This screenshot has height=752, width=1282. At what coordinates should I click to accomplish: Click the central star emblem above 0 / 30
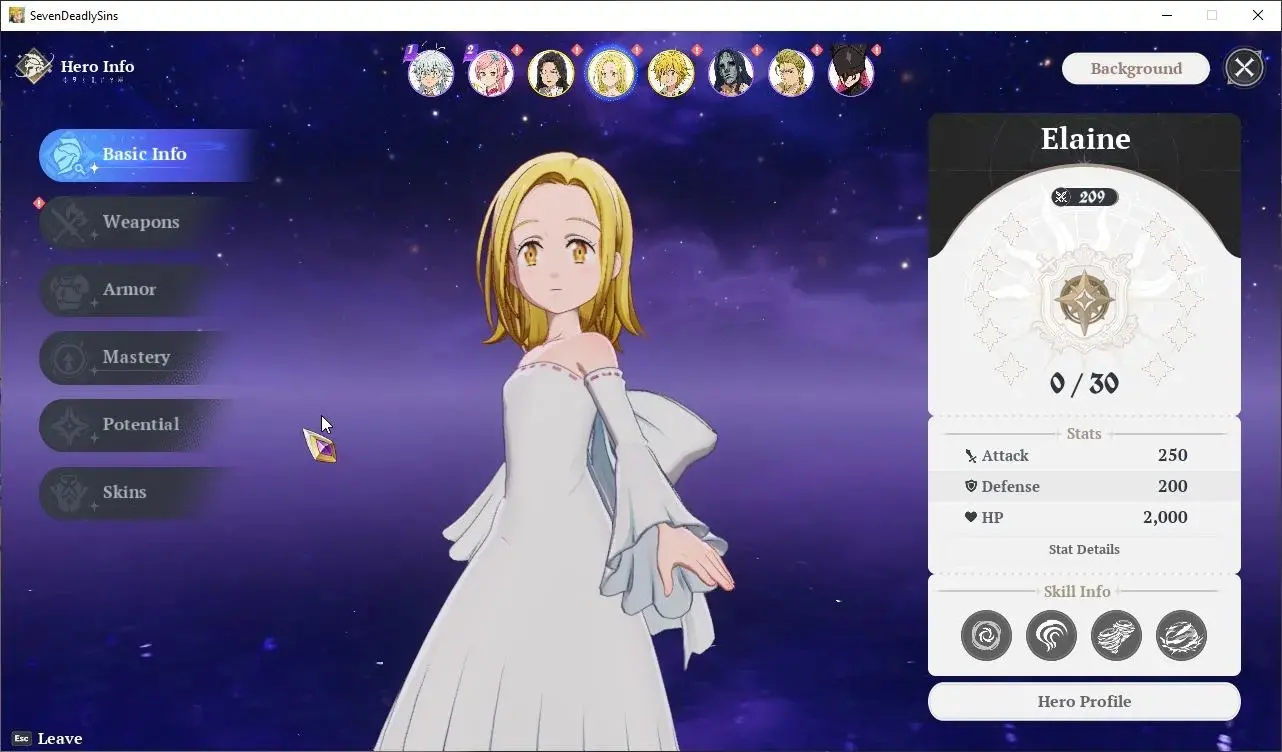[1085, 300]
